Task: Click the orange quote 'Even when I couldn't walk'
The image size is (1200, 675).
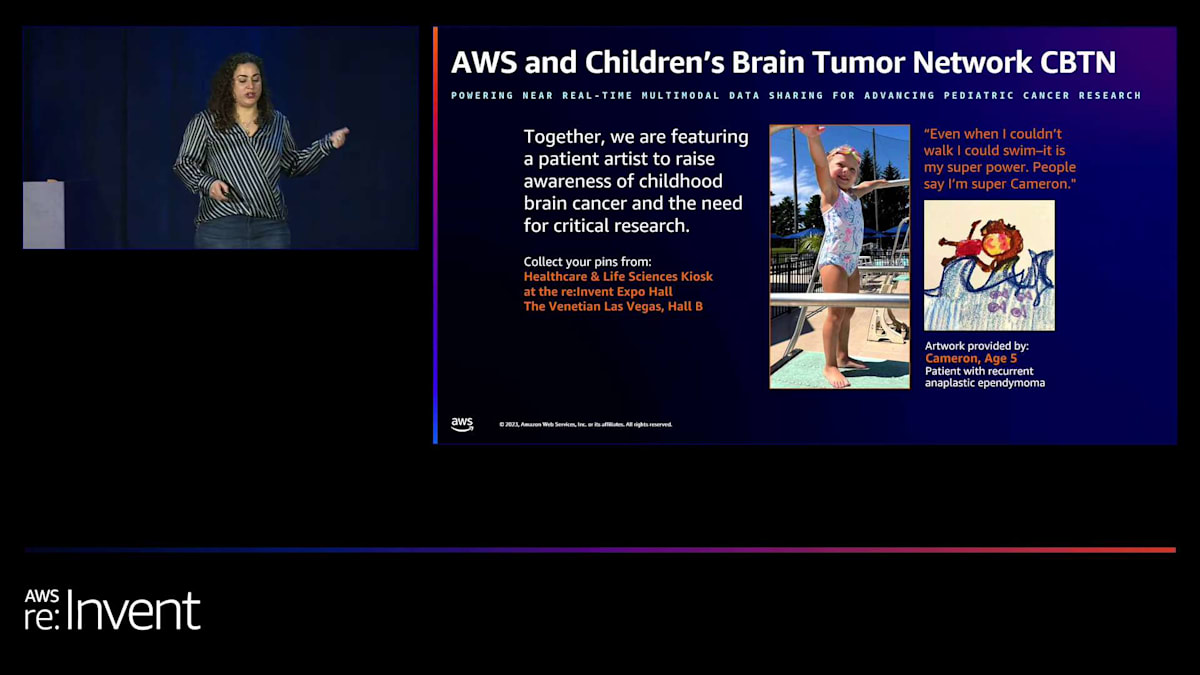Action: pyautogui.click(x=1000, y=159)
